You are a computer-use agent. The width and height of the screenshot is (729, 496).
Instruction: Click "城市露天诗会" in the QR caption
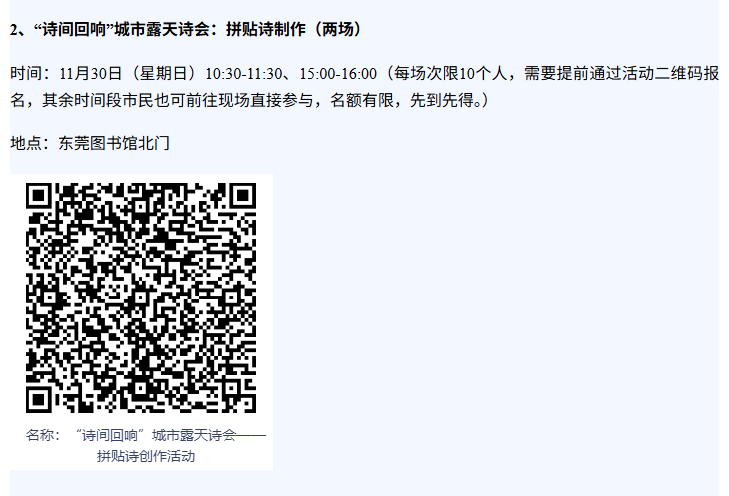coord(194,436)
